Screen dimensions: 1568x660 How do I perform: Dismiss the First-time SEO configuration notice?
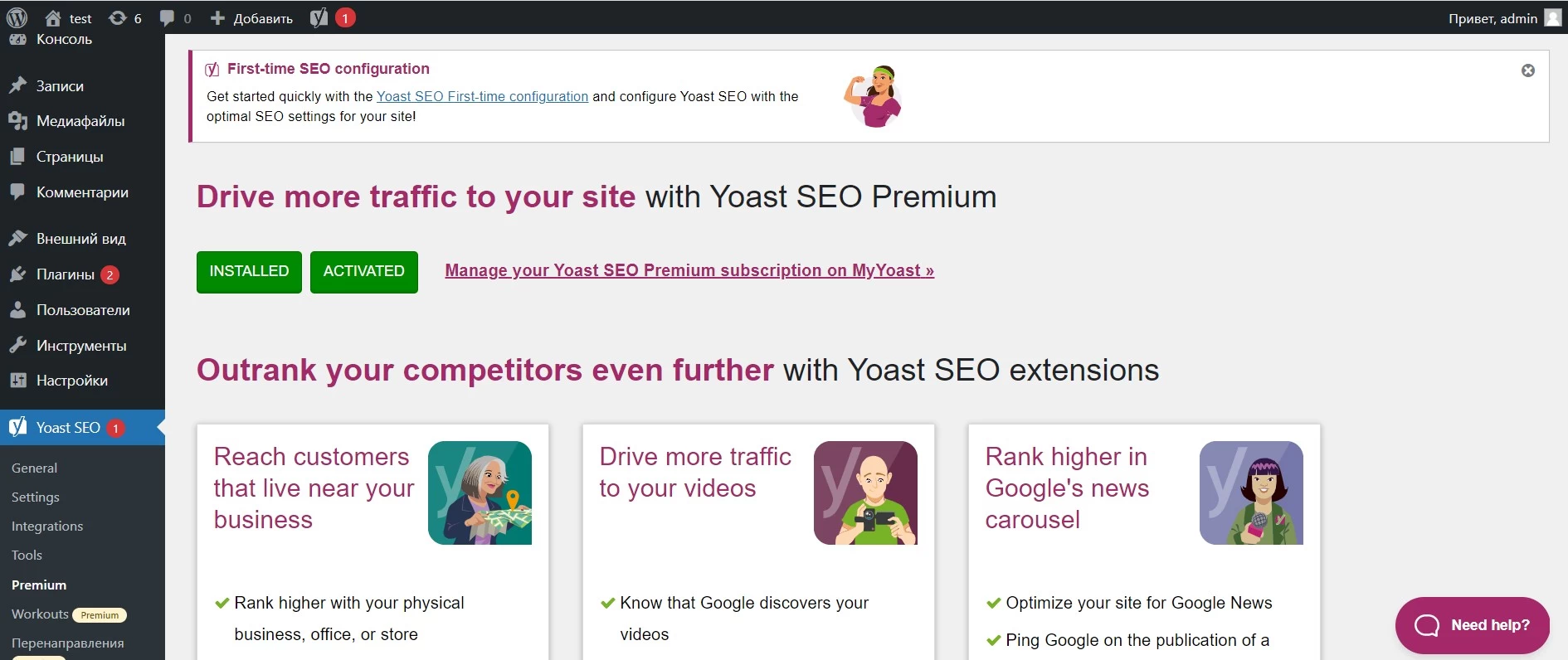[x=1527, y=70]
